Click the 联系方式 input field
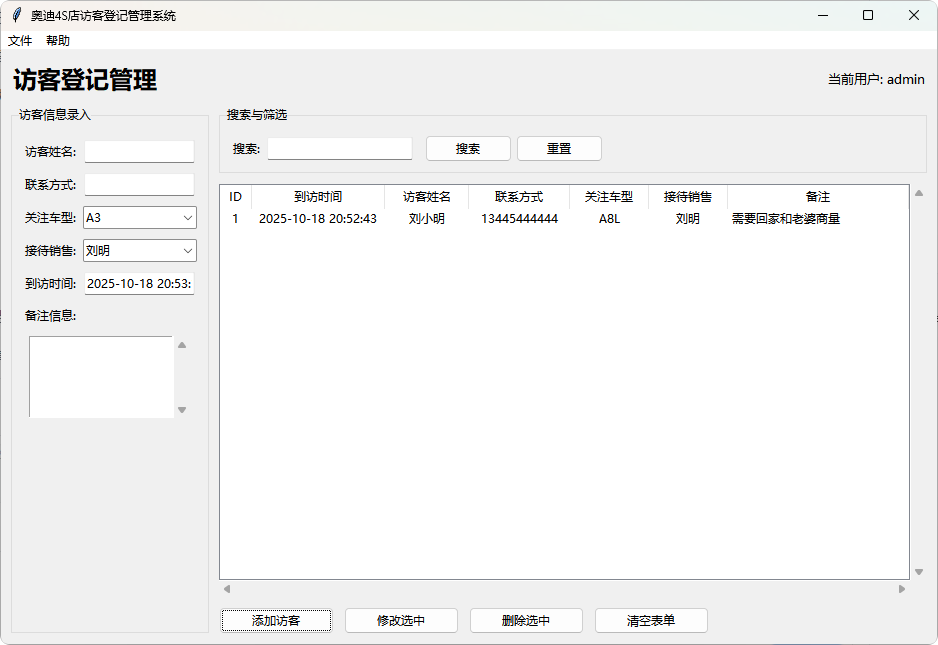Screen dimensions: 938x645 (139, 184)
